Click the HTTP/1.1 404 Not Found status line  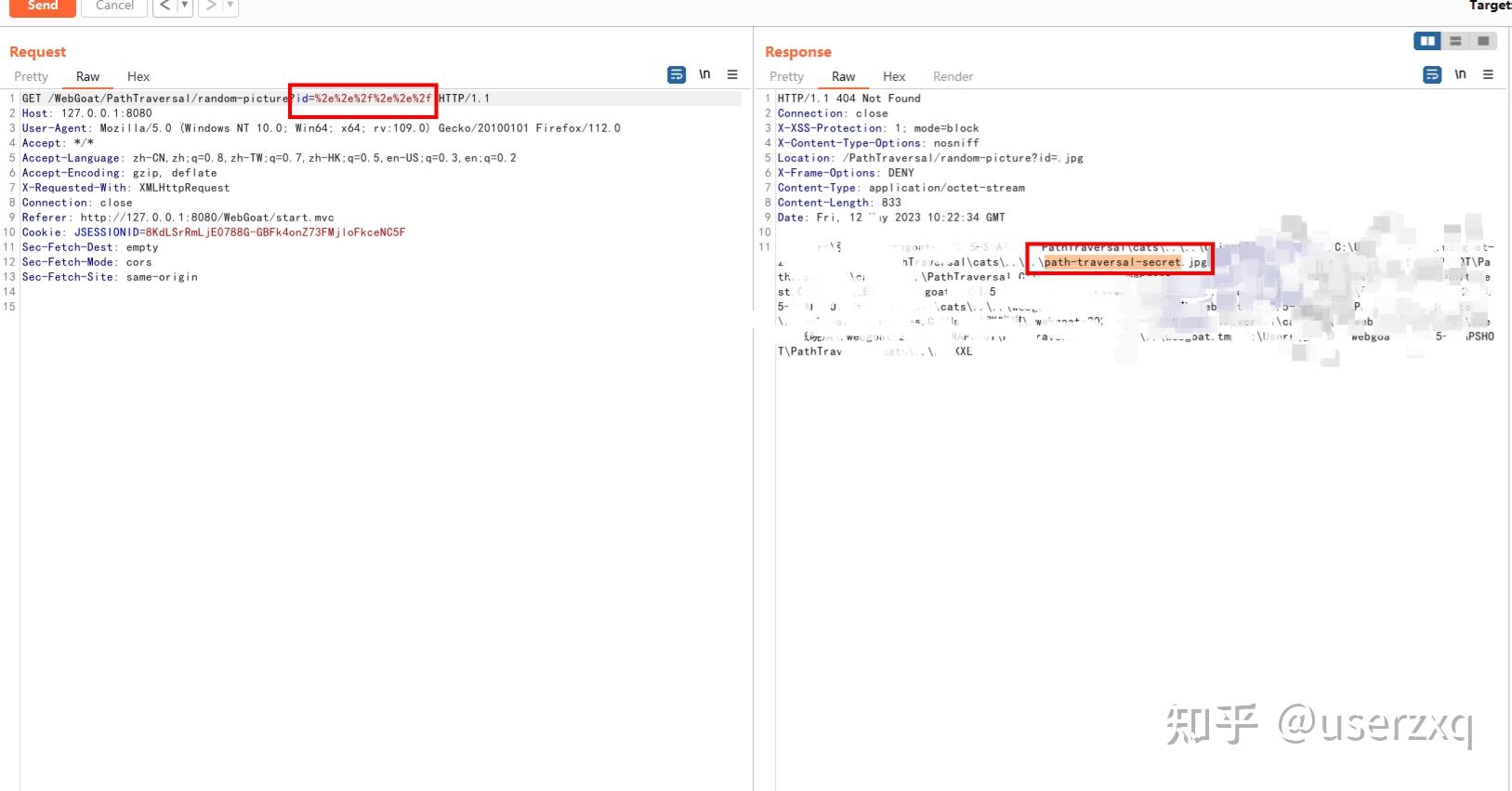click(848, 99)
